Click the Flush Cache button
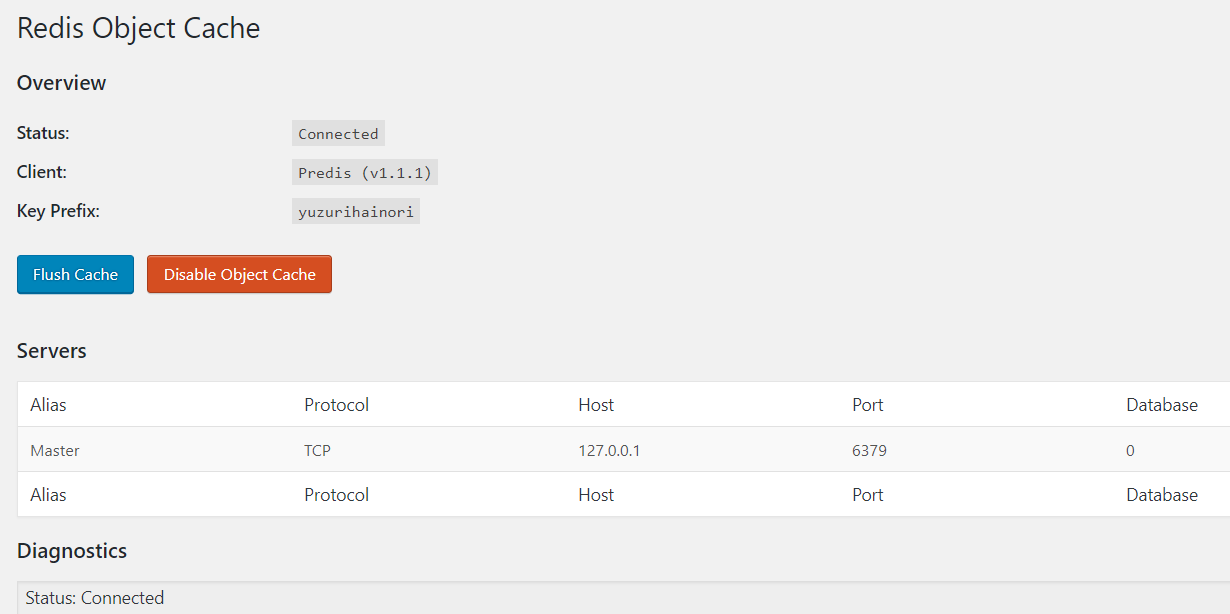 pyautogui.click(x=75, y=275)
